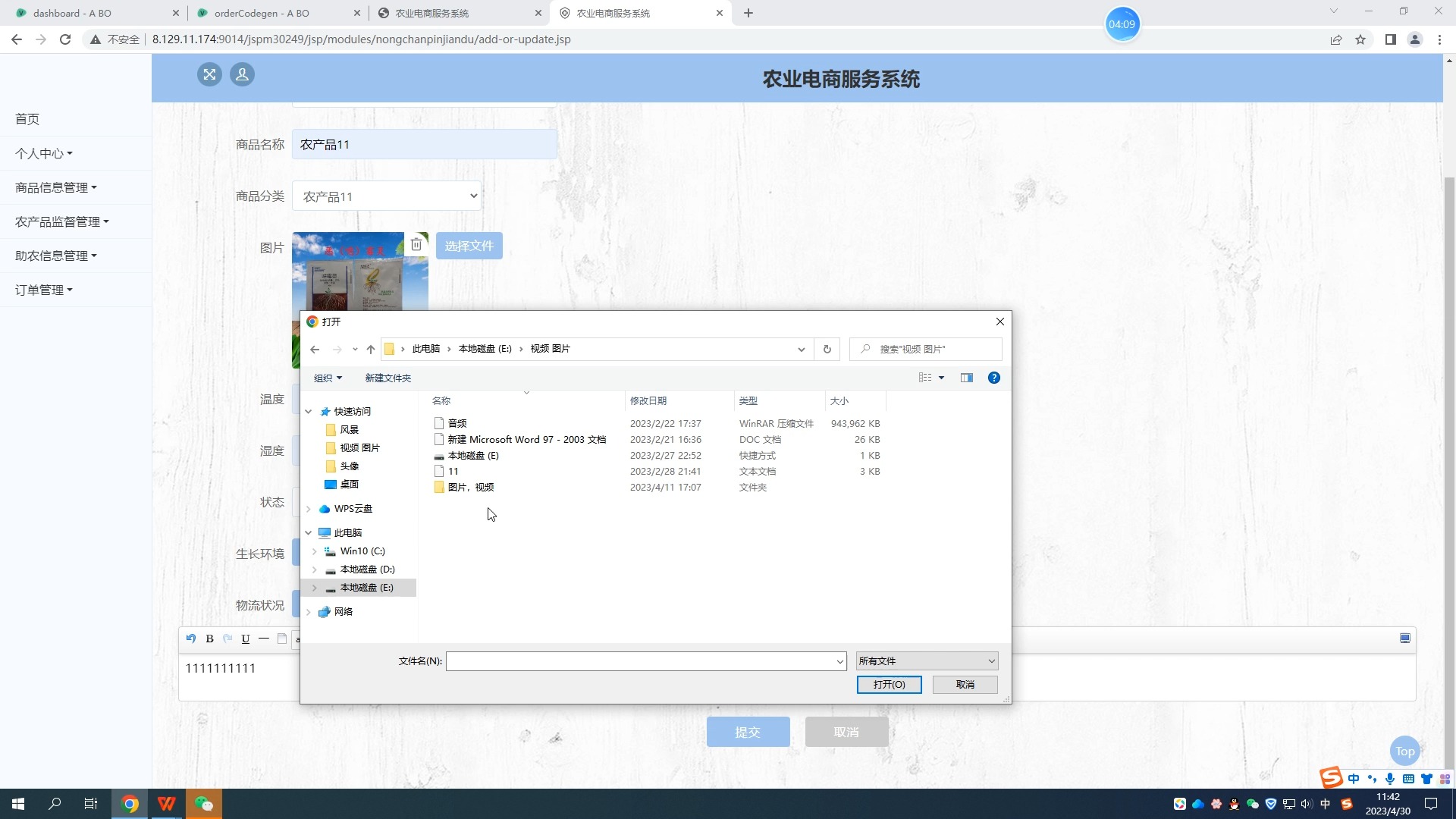Open the file dialog help icon
The height and width of the screenshot is (819, 1456).
pos(993,378)
